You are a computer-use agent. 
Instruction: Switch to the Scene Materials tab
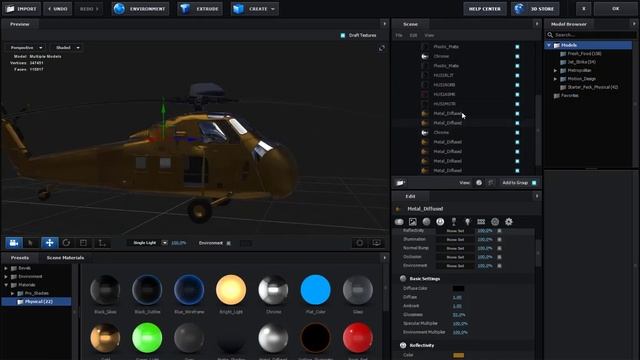coord(65,258)
